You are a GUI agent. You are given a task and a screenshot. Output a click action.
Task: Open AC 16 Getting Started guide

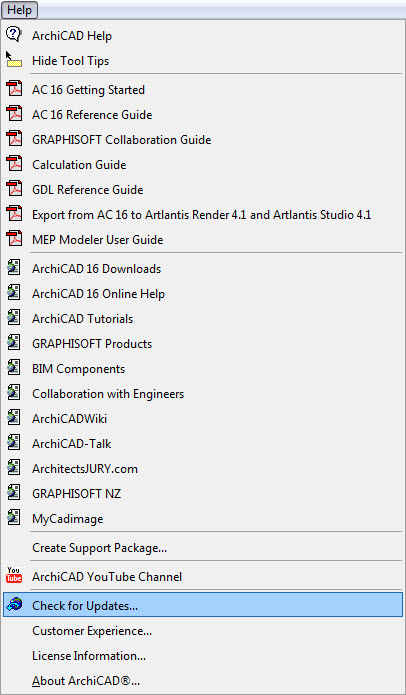tap(203, 90)
